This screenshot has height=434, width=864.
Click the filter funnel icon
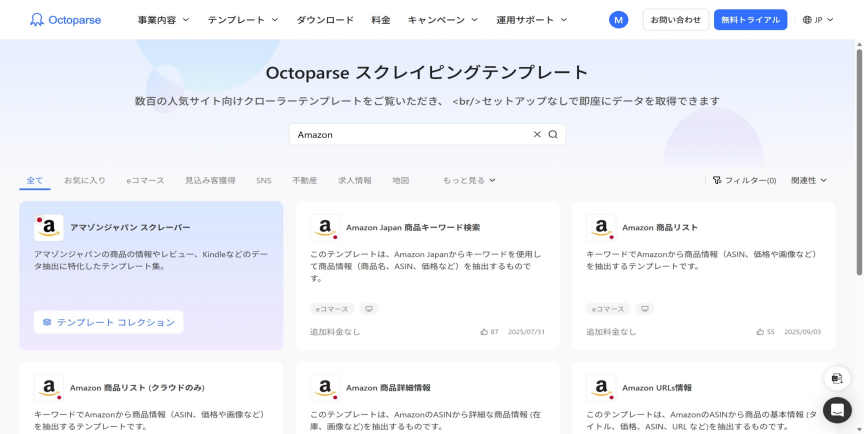pyautogui.click(x=717, y=181)
